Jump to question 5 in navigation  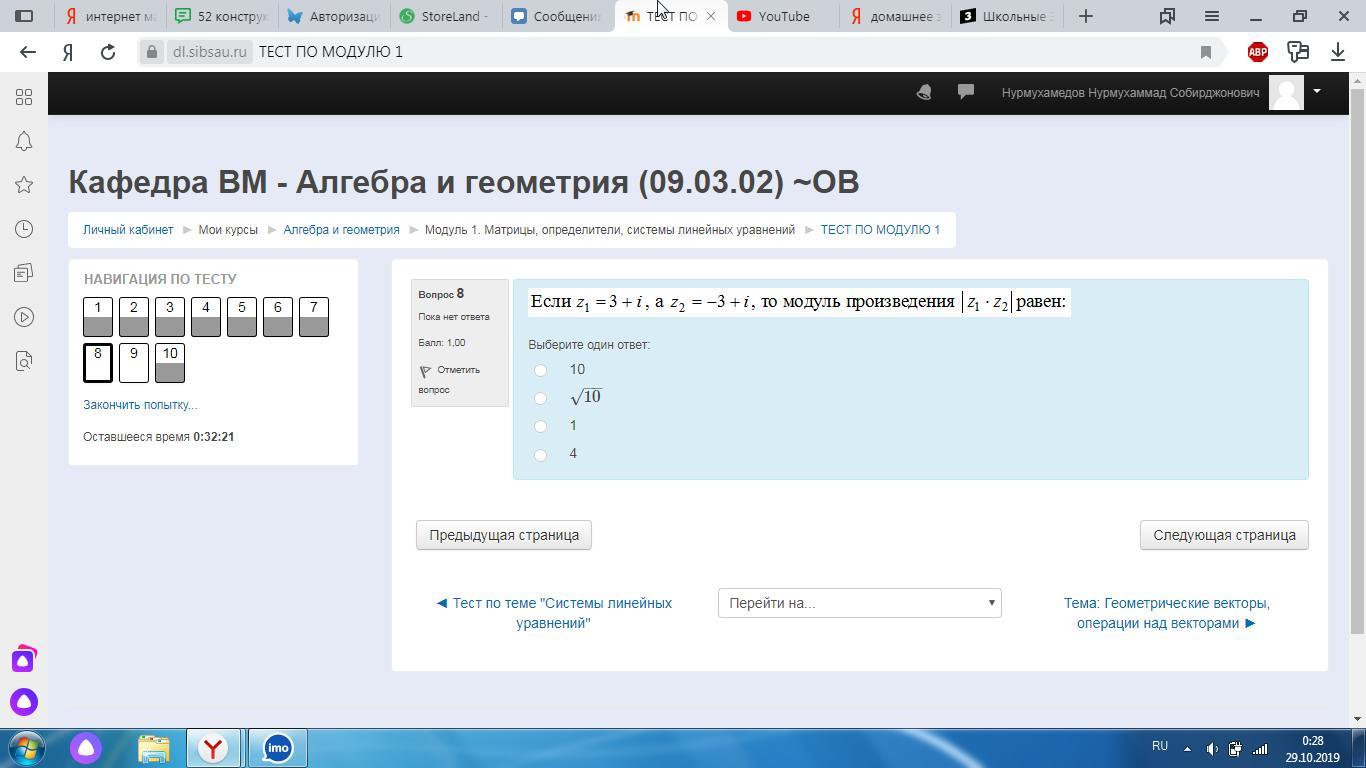242,317
